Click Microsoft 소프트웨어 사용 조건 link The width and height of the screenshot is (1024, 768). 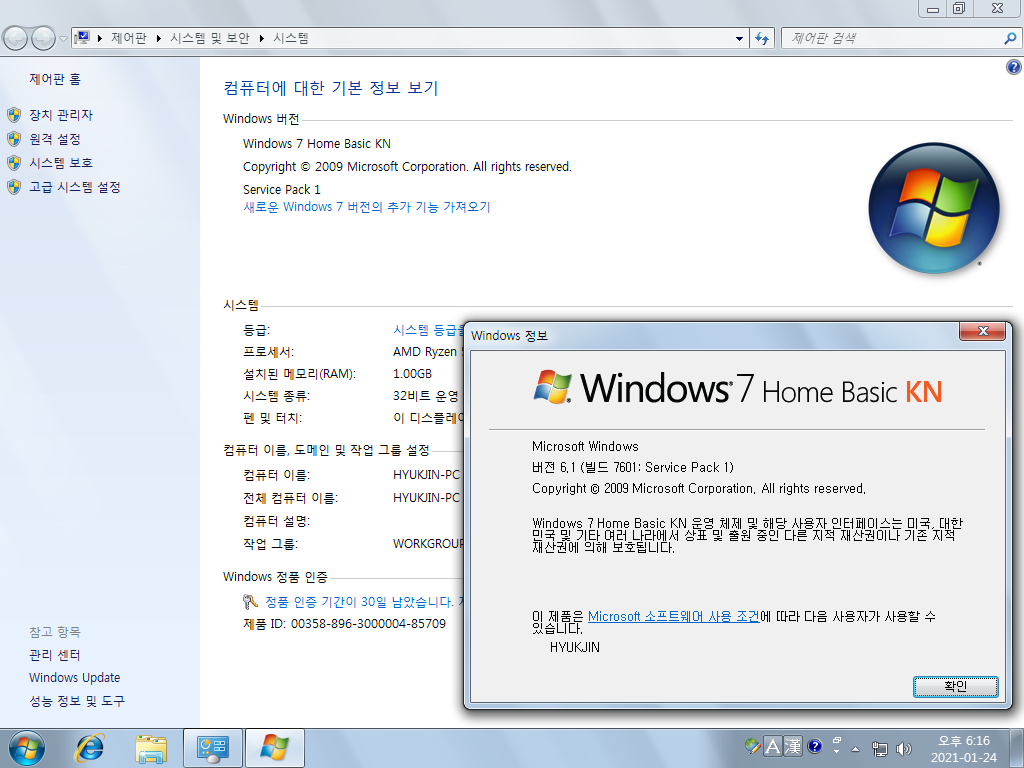point(673,616)
